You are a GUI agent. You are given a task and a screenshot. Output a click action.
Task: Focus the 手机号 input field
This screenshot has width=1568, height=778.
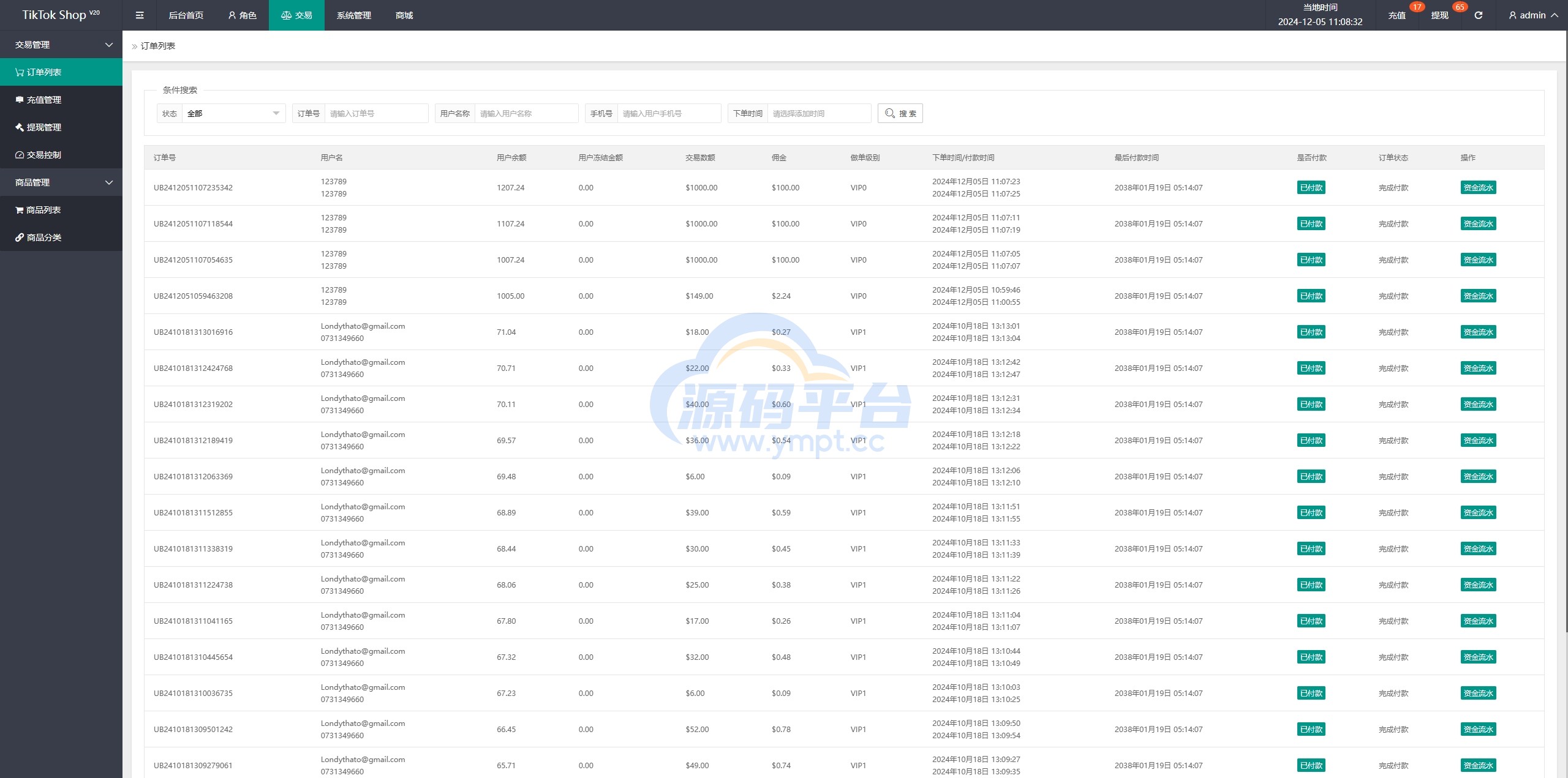click(x=669, y=113)
